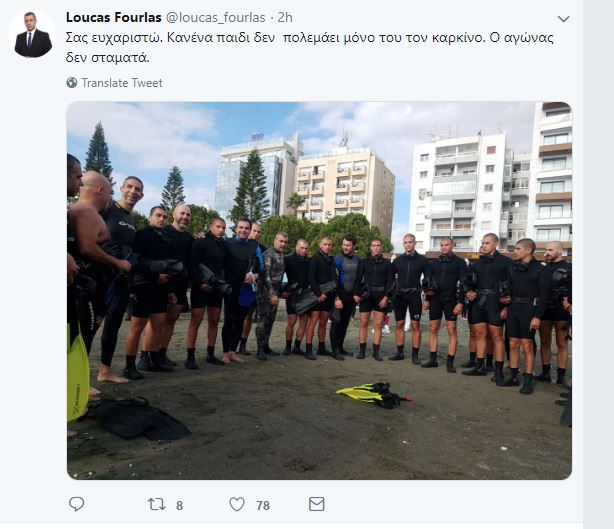The height and width of the screenshot is (529, 614).
Task: Click the reply speech bubble icon
Action: (76, 504)
